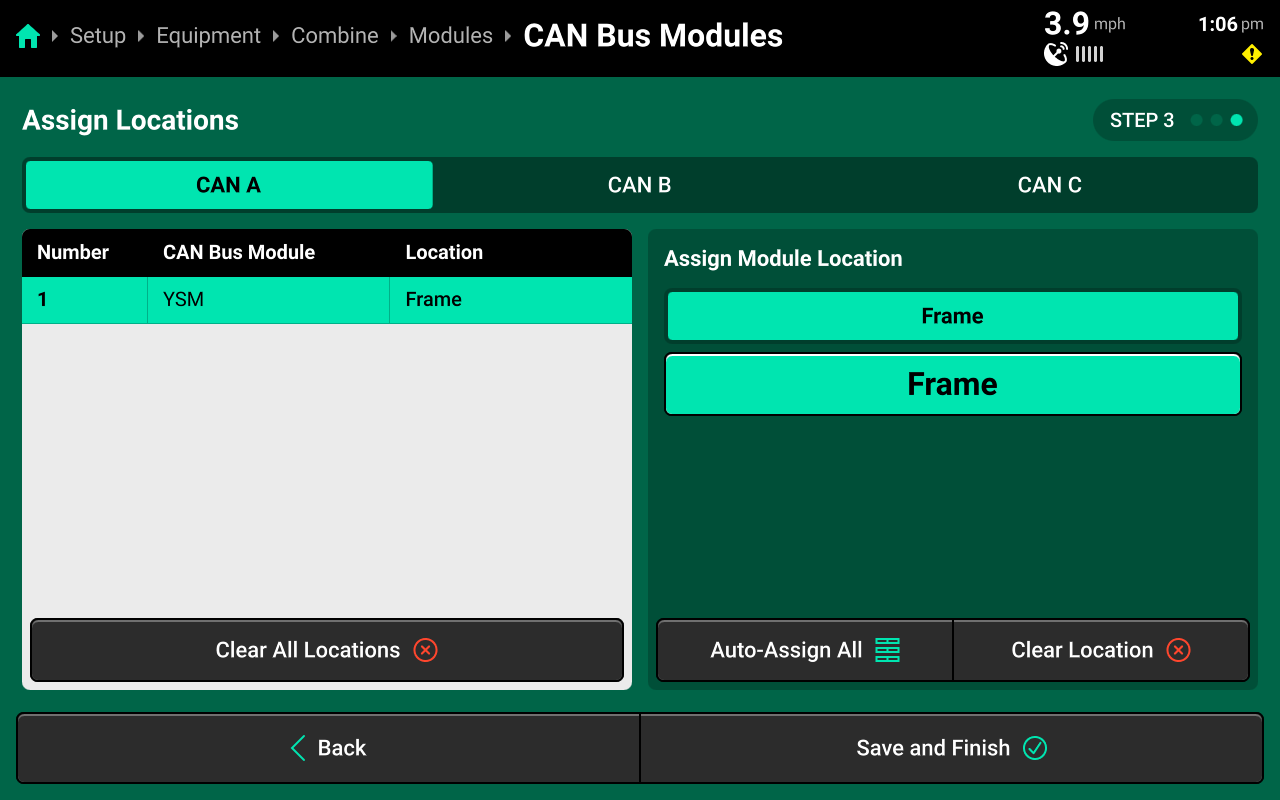
Task: Click the Back chevron arrow icon
Action: (298, 748)
